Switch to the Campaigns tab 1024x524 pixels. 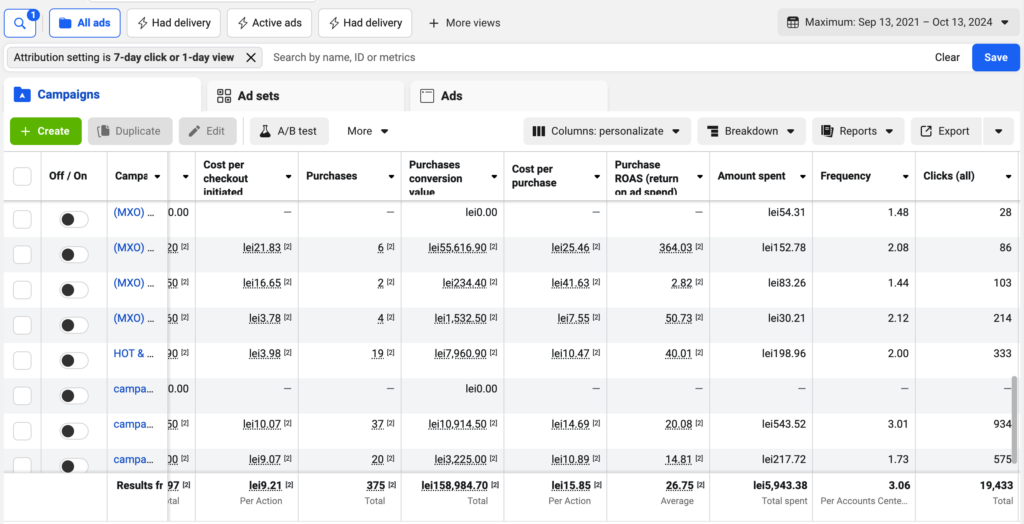point(102,95)
